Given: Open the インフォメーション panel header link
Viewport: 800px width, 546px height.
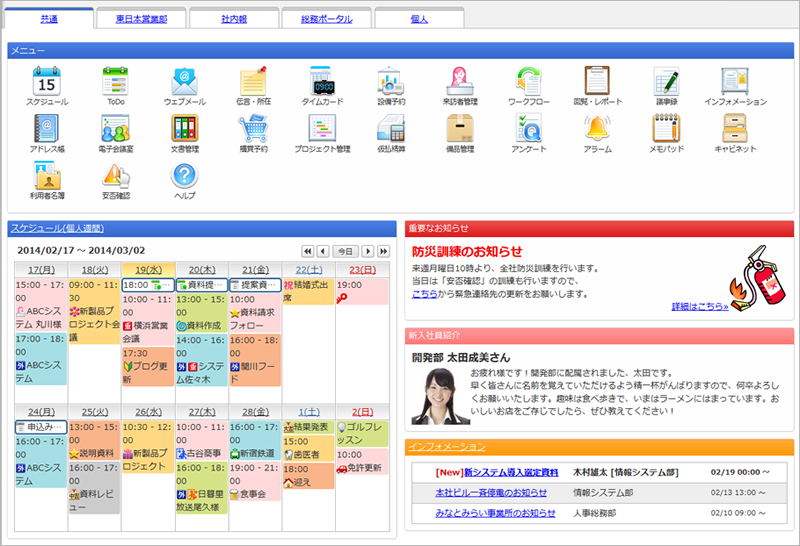Looking at the screenshot, I should tap(447, 447).
